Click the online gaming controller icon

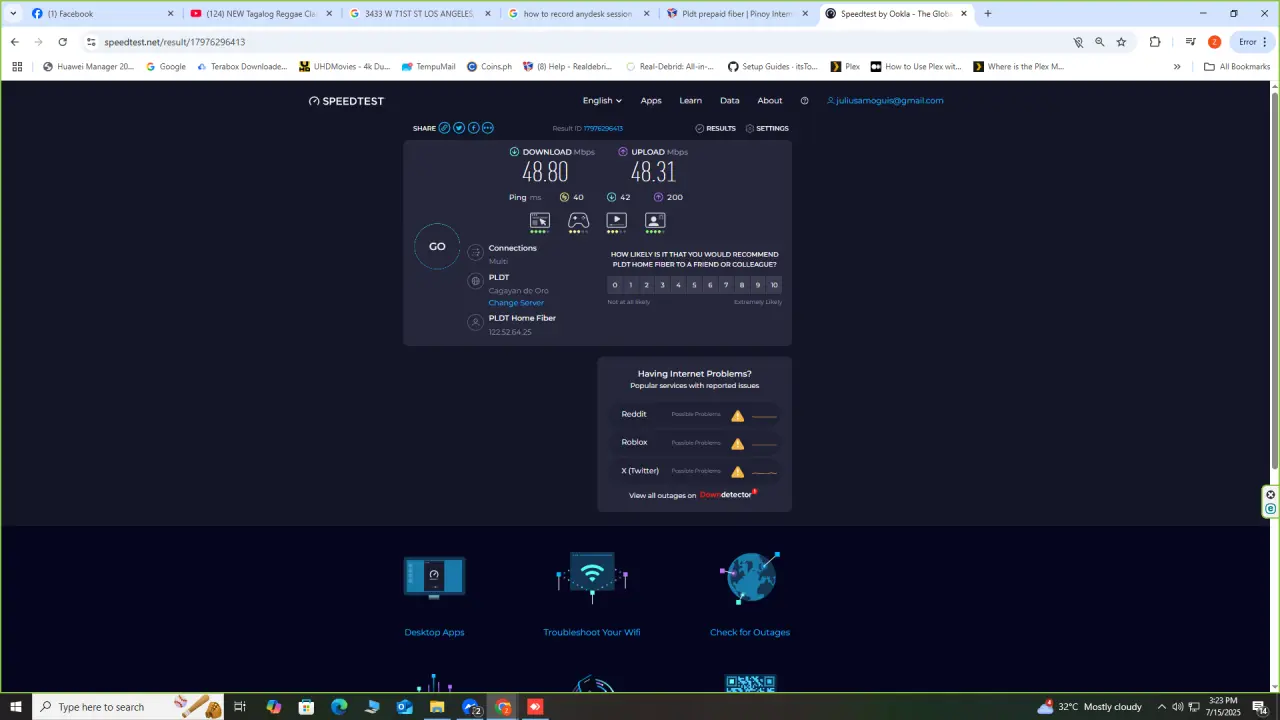click(x=578, y=221)
